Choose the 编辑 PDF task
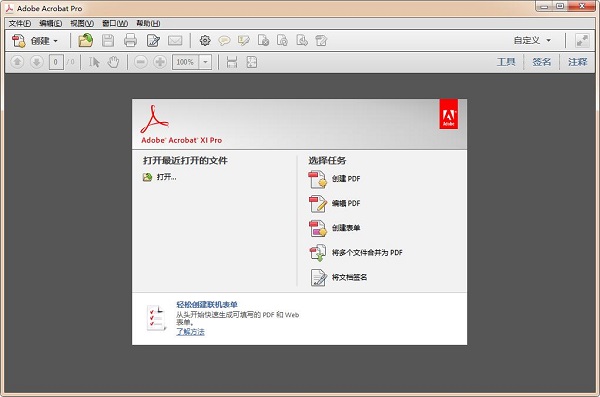This screenshot has height=397, width=600. (334, 203)
